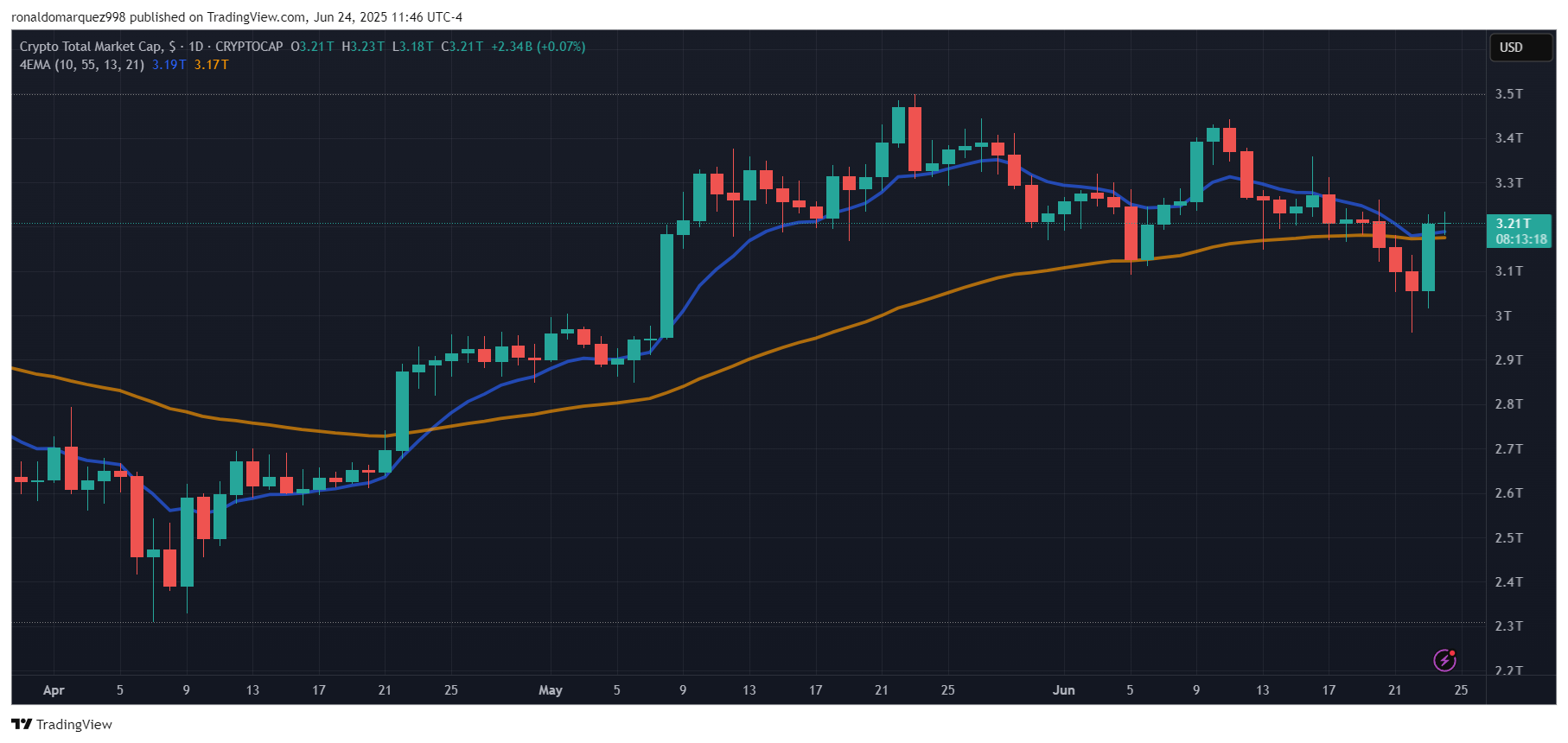Click the 2.3T price axis label
Image resolution: width=1568 pixels, height=743 pixels.
1509,626
